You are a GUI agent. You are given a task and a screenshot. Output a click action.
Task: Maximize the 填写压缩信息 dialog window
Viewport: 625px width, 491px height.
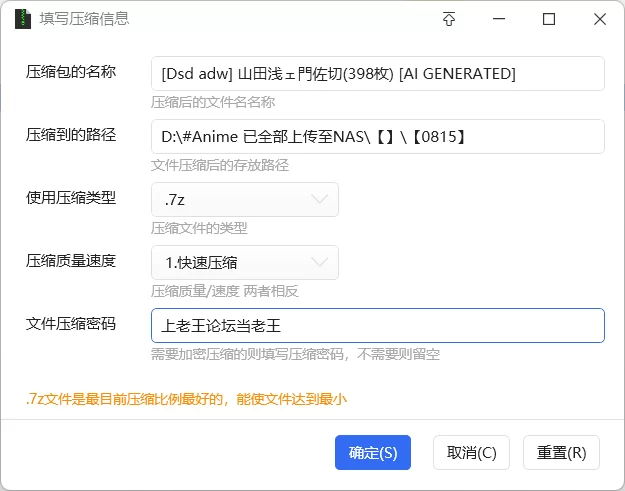[x=549, y=19]
